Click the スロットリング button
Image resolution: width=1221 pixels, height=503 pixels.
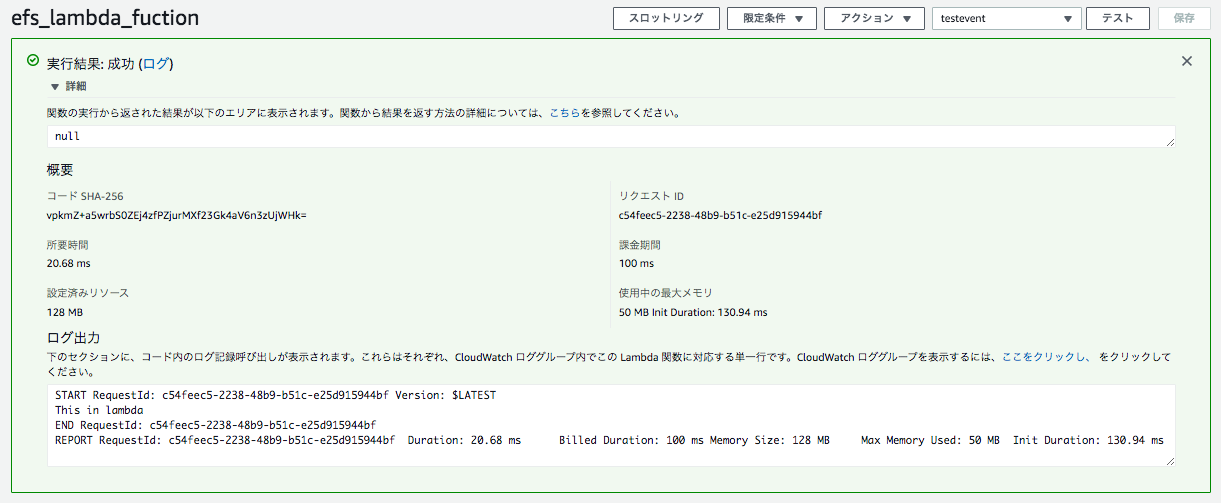point(665,19)
